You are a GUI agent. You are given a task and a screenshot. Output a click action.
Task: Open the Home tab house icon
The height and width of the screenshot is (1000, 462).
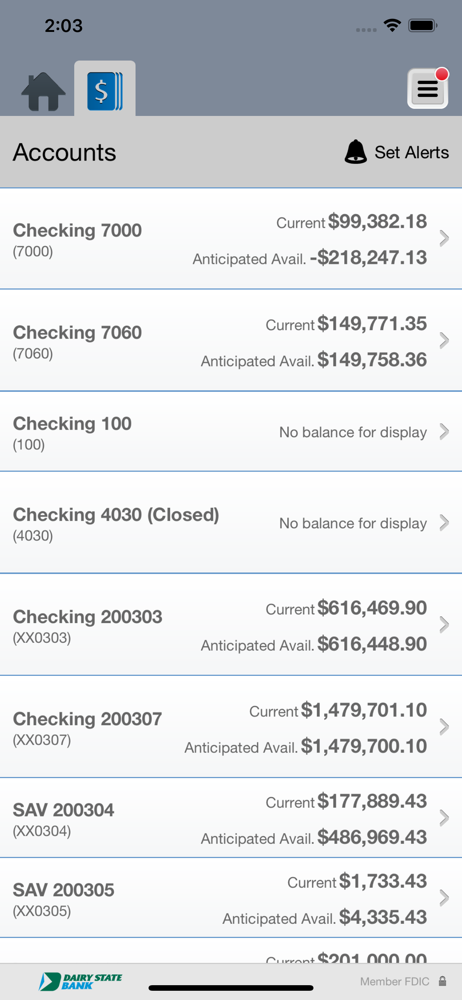pos(43,91)
